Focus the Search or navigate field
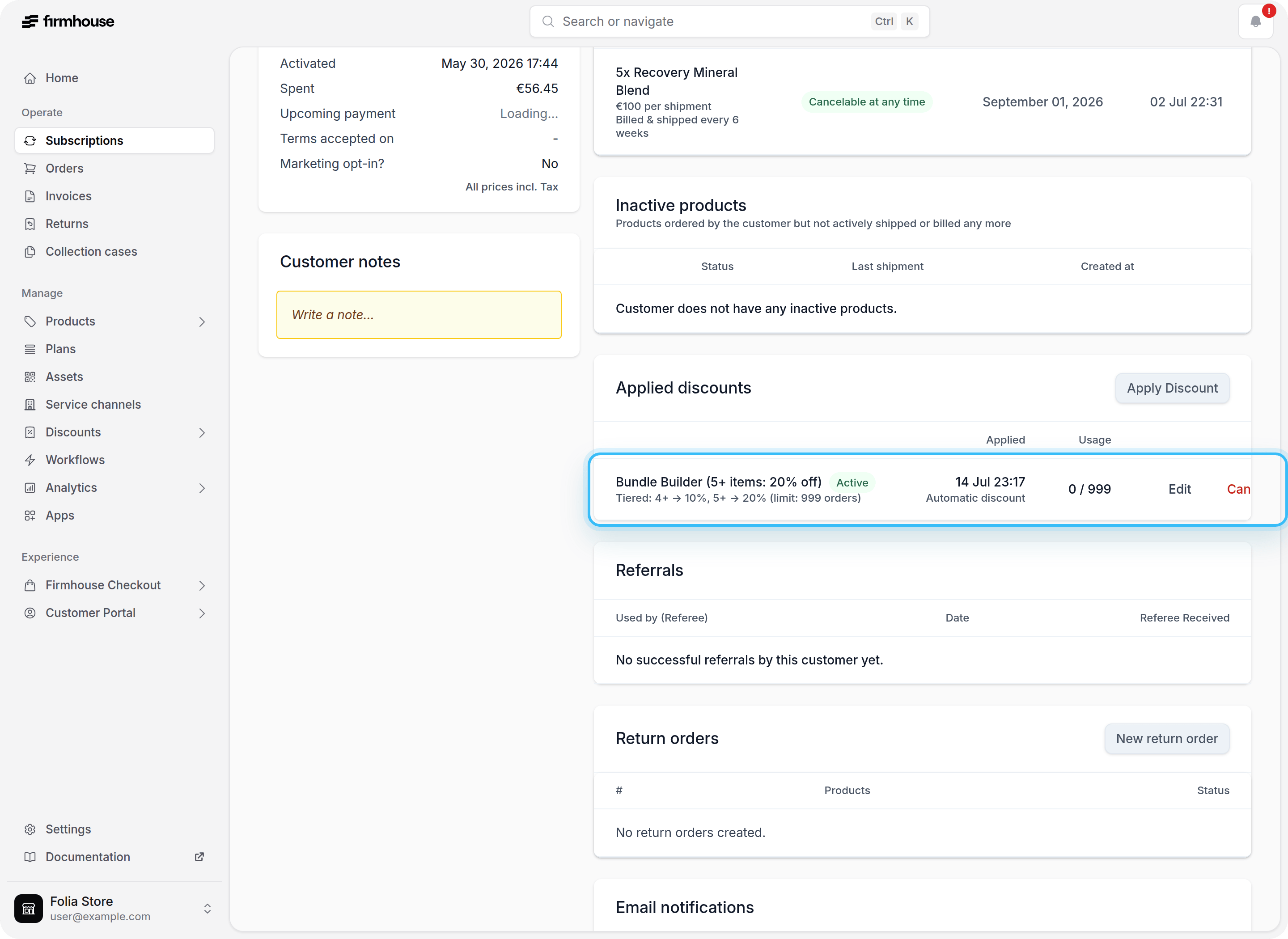The height and width of the screenshot is (939, 1288). [x=729, y=21]
